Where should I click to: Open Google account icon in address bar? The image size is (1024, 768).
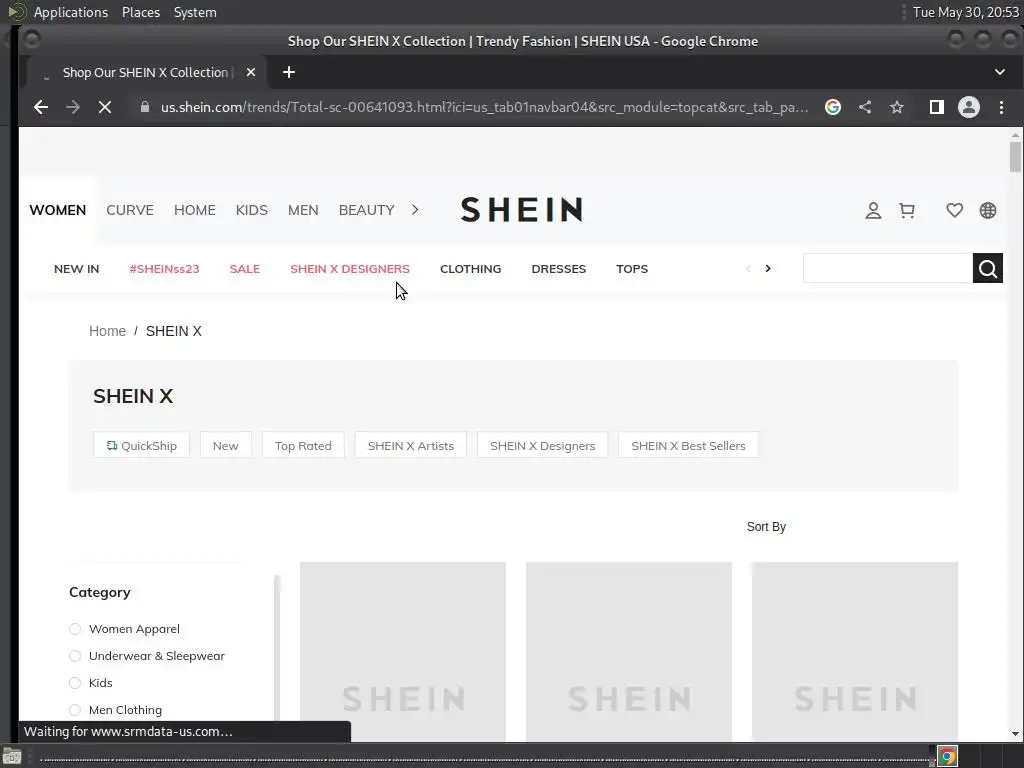[x=833, y=107]
